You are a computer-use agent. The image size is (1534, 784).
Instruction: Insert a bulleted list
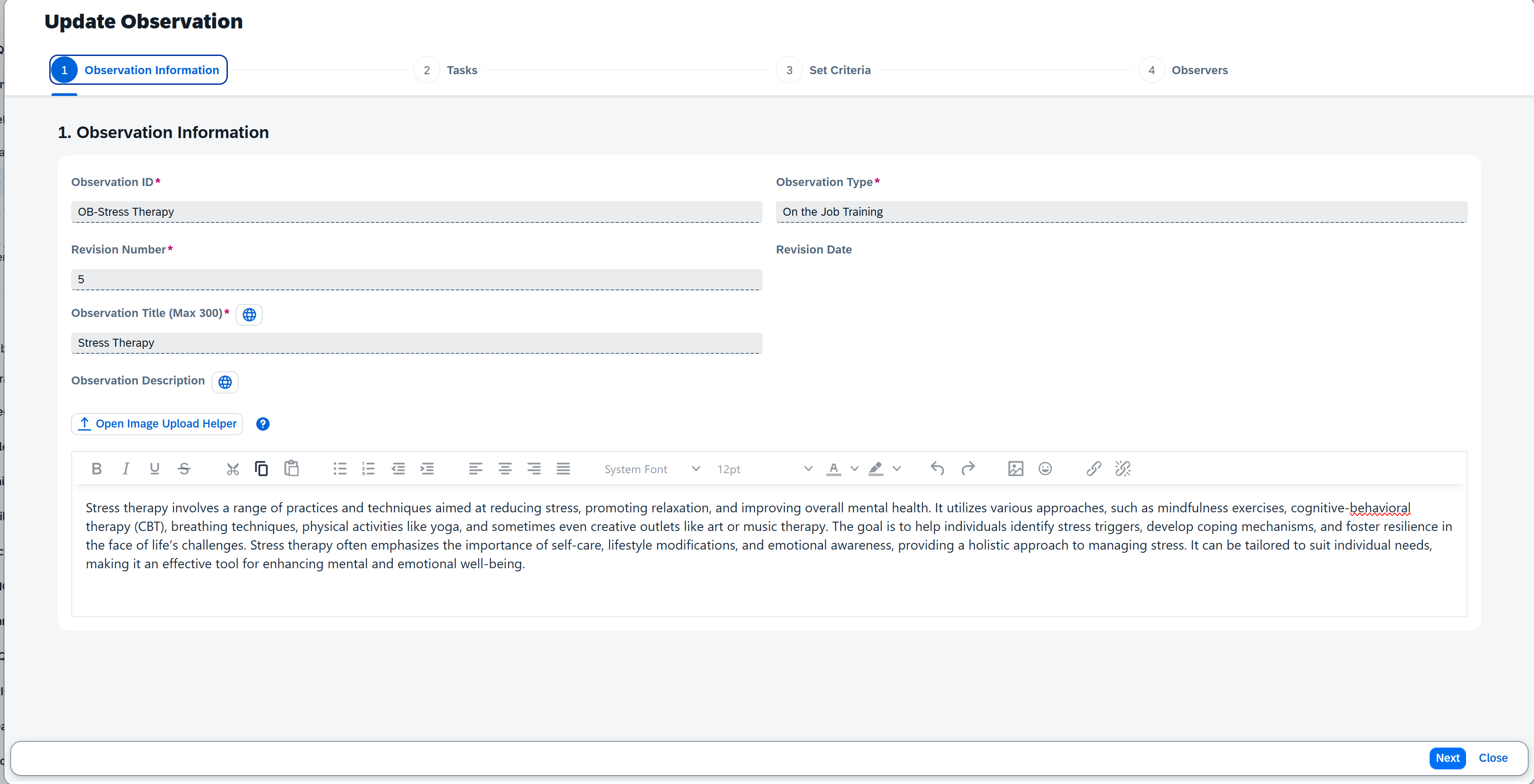[339, 469]
